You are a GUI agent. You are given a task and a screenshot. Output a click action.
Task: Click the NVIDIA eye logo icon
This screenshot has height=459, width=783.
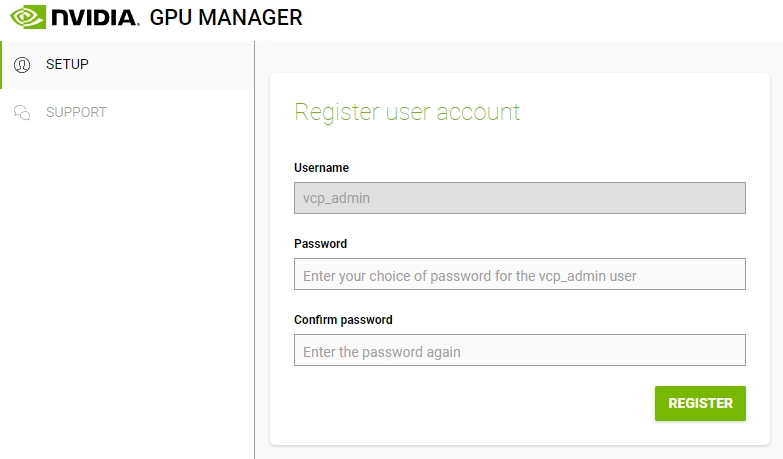(x=28, y=17)
